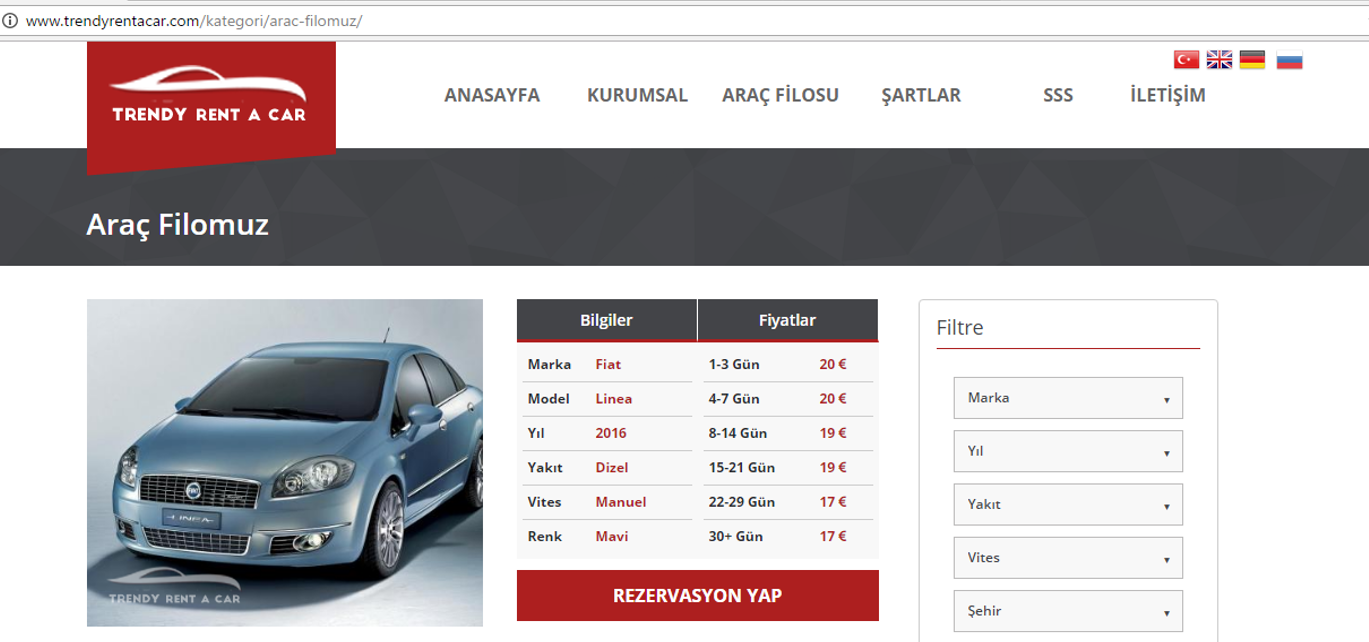Click the 'Filtre' panel heading

(960, 327)
